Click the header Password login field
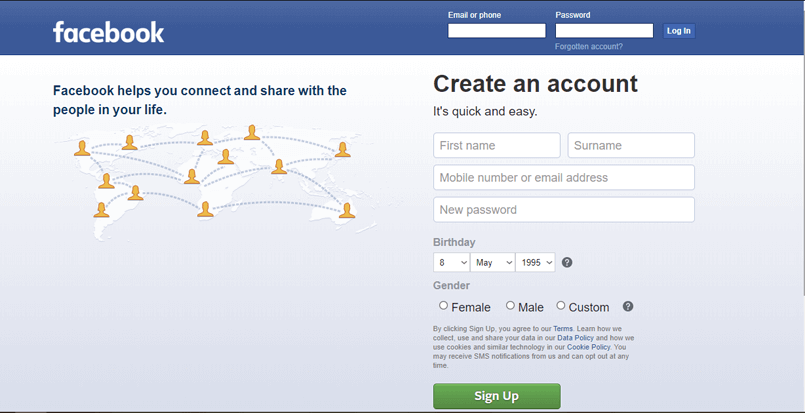 pos(604,31)
